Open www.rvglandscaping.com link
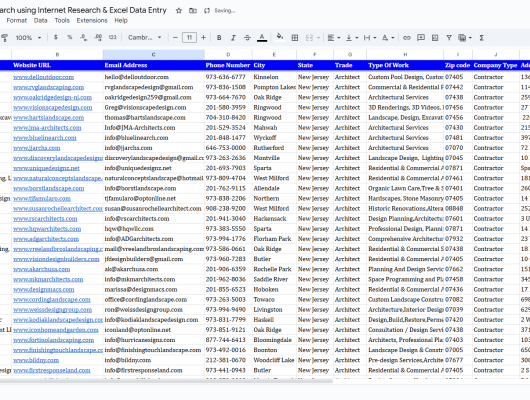Image resolution: width=530 pixels, height=400 pixels. 48,87
